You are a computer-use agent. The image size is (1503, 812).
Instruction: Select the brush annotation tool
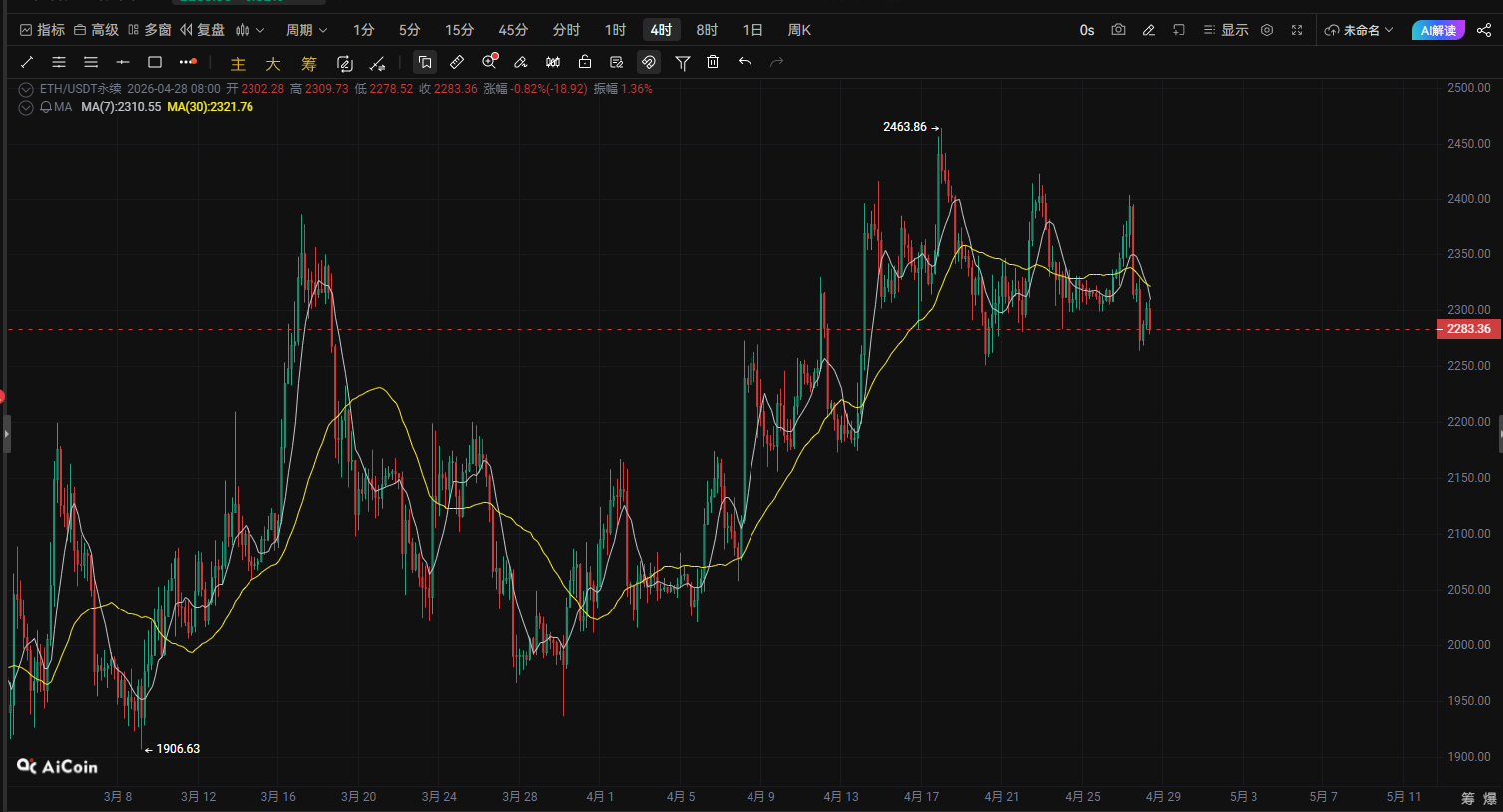click(x=521, y=62)
